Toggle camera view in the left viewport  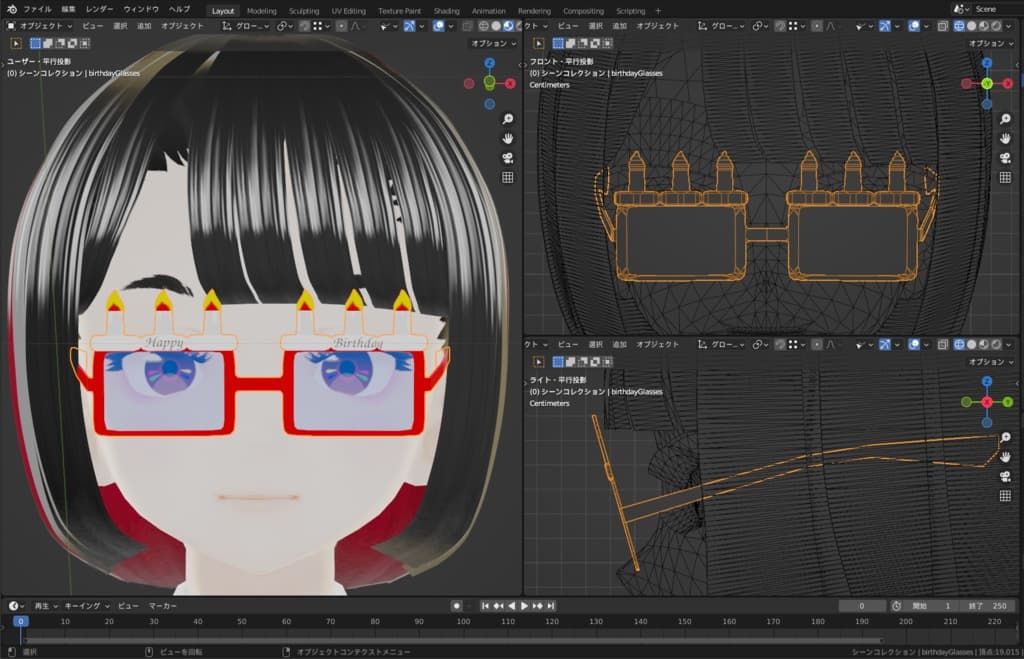pyautogui.click(x=507, y=158)
